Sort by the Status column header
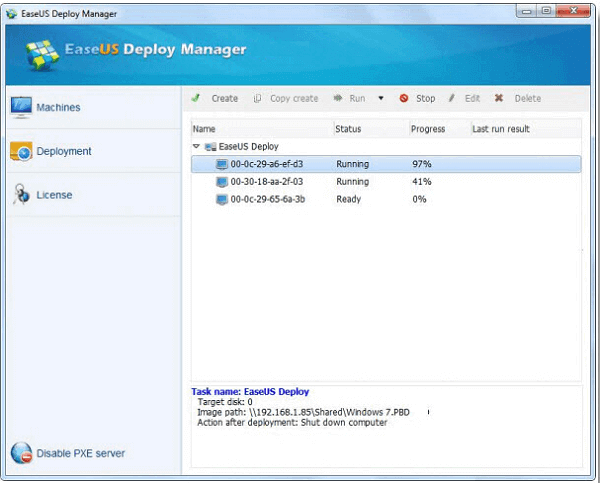Screen dimensions: 600x483 point(349,129)
